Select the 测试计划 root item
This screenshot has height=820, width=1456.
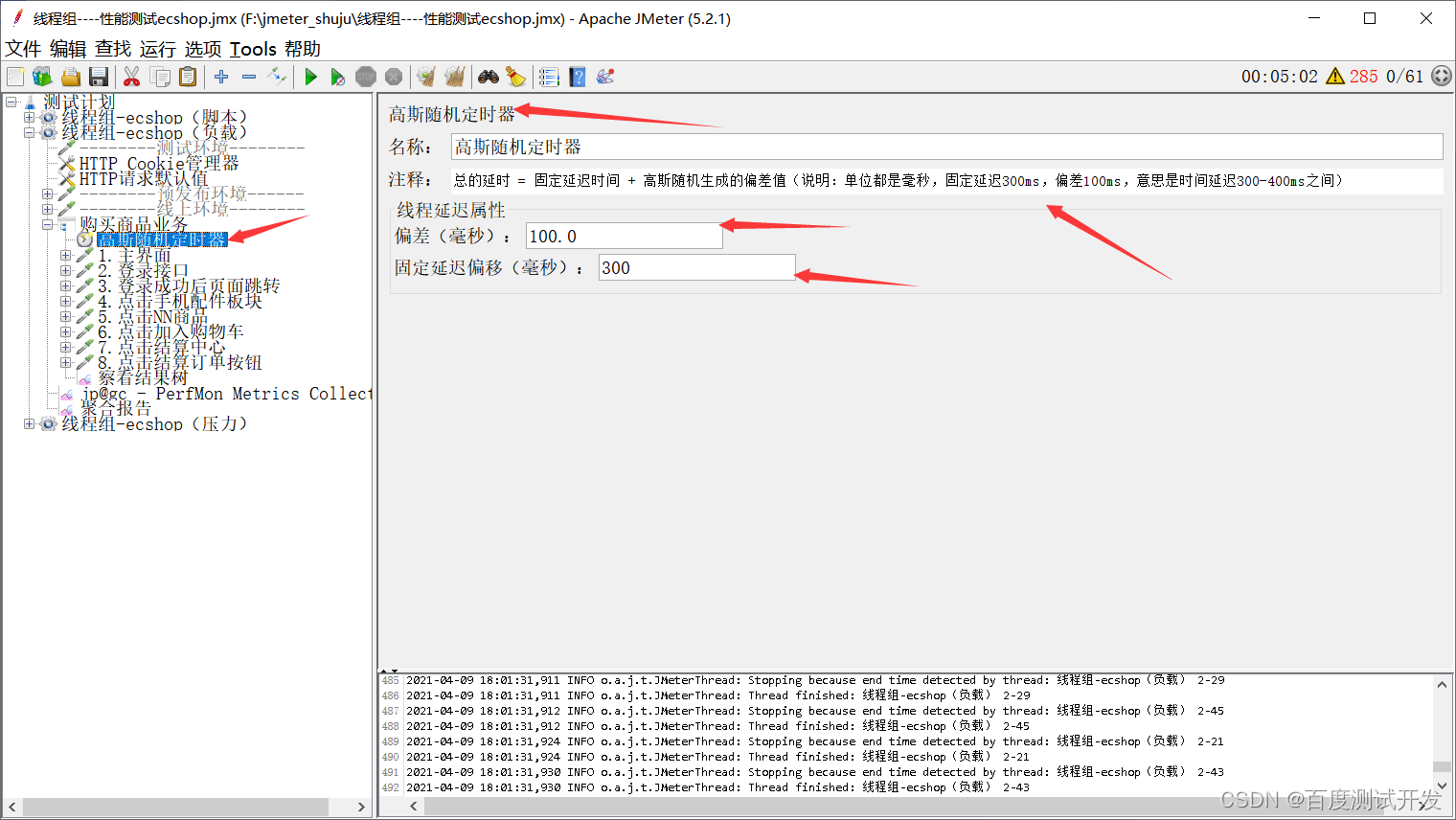[79, 102]
